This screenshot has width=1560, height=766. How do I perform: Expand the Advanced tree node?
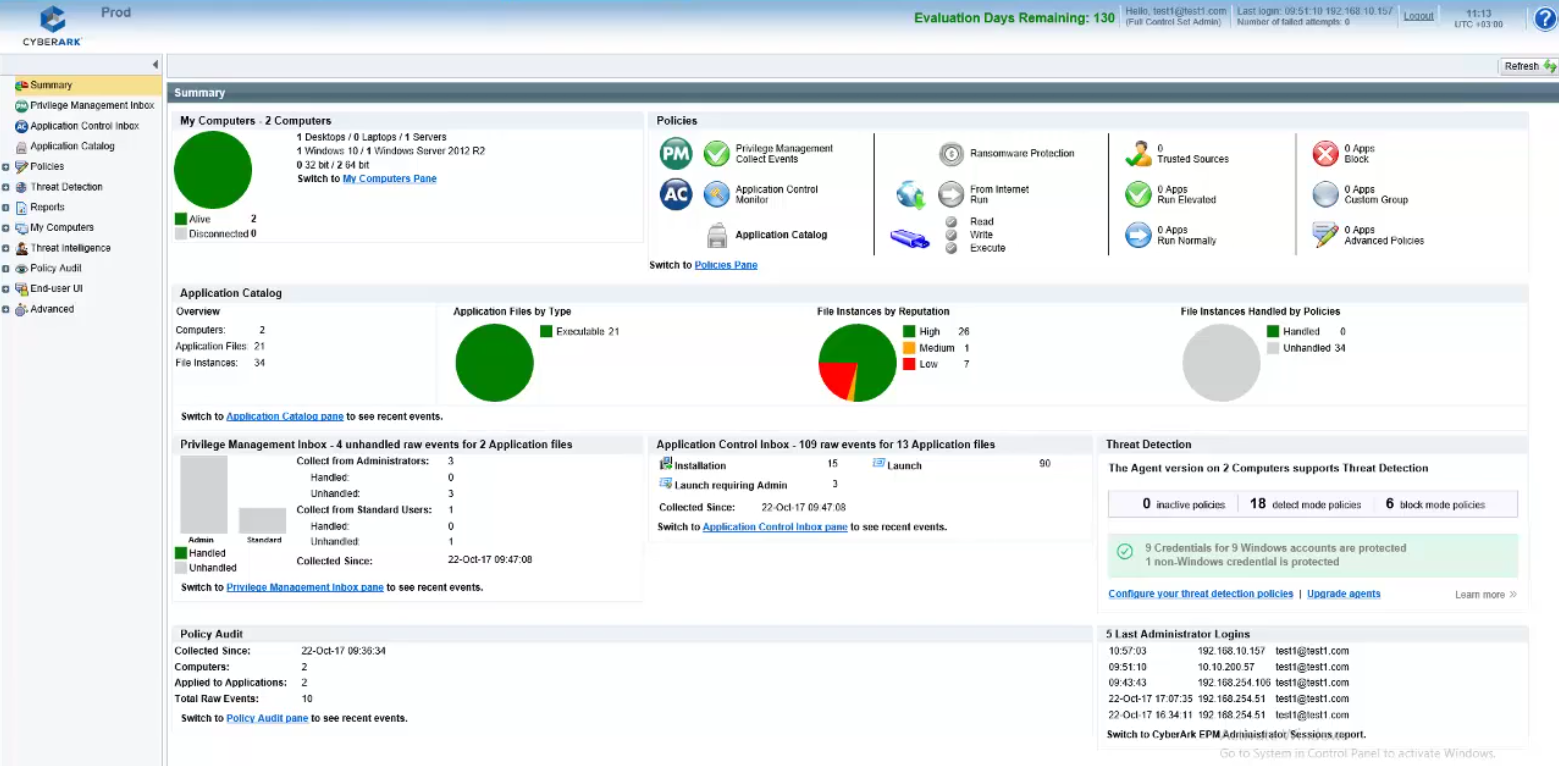(x=6, y=309)
